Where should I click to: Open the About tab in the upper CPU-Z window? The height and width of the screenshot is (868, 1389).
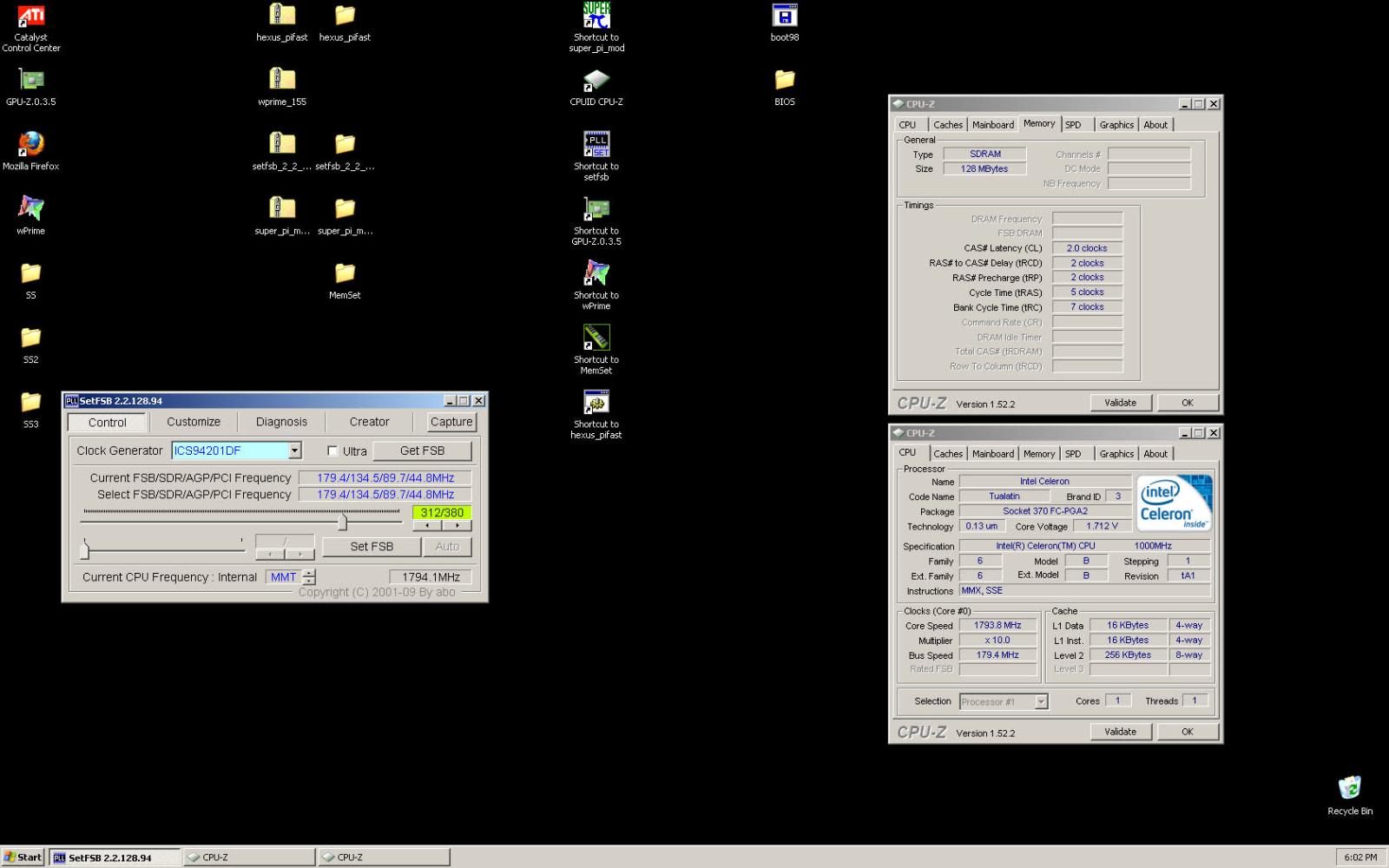[1155, 125]
